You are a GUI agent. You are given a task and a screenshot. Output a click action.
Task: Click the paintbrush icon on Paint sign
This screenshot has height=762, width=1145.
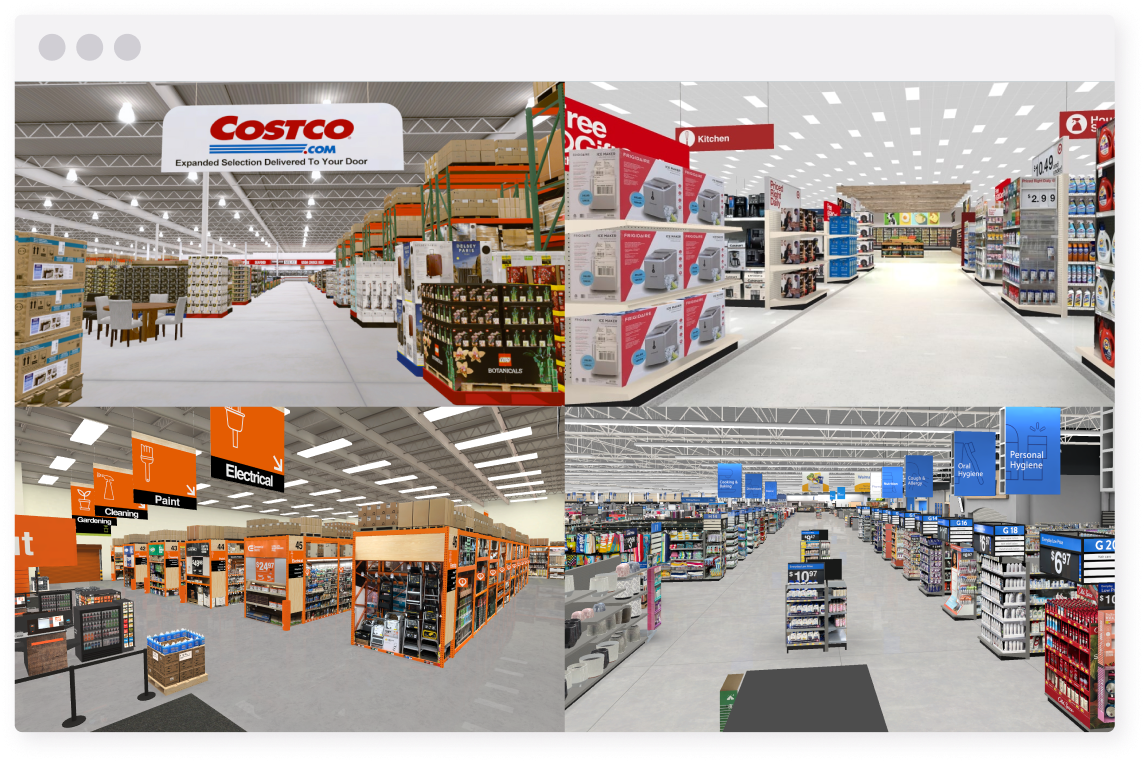click(147, 463)
